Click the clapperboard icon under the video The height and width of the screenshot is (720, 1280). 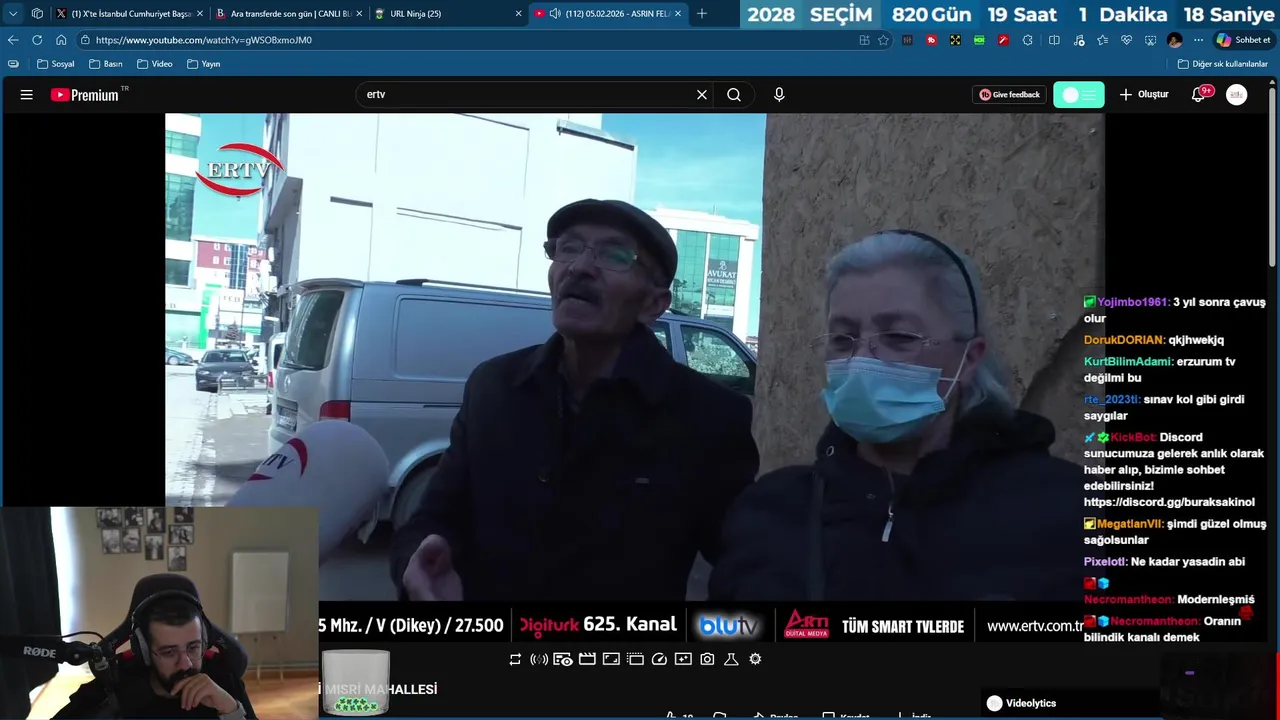click(587, 659)
